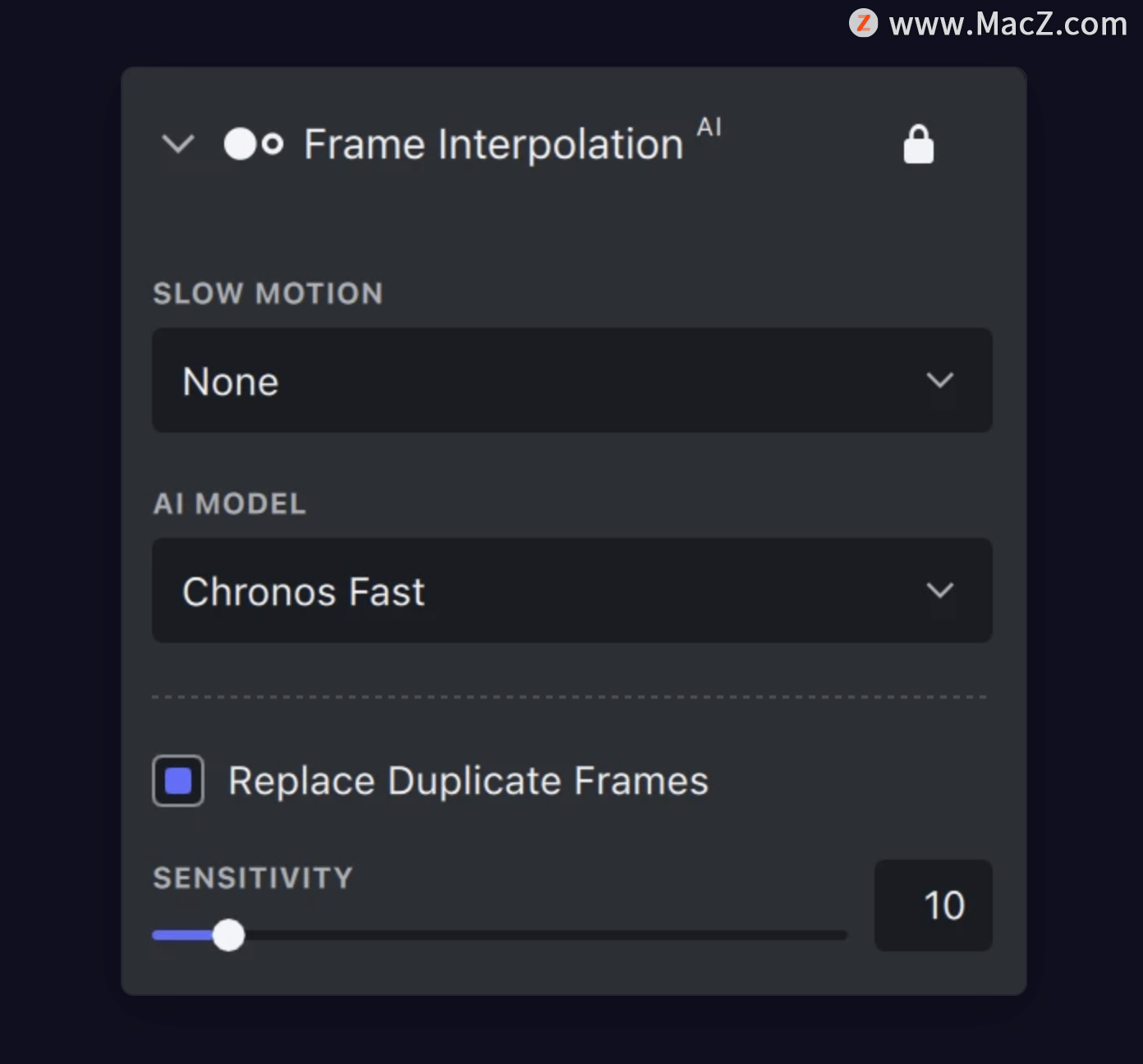Screen dimensions: 1143x1064
Task: Click the lock icon on Frame Interpolation panel
Action: [918, 144]
